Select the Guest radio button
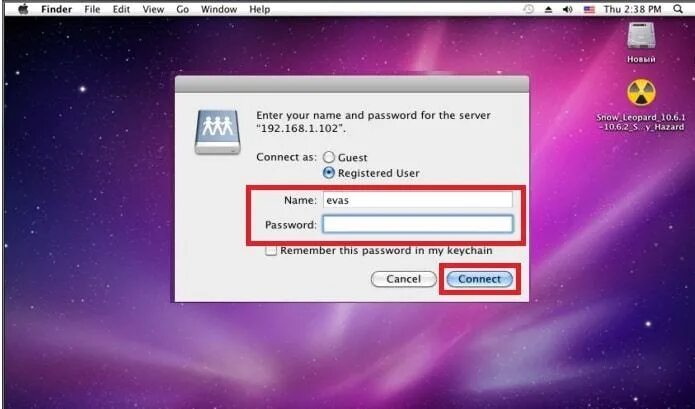 click(328, 157)
